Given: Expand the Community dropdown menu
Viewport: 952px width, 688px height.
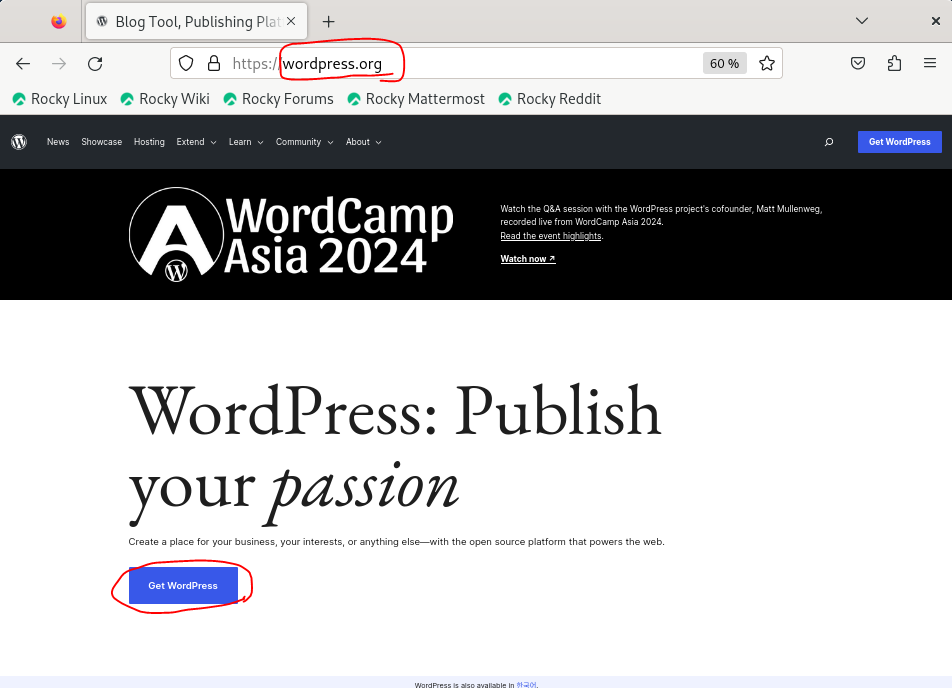Looking at the screenshot, I should (x=304, y=142).
